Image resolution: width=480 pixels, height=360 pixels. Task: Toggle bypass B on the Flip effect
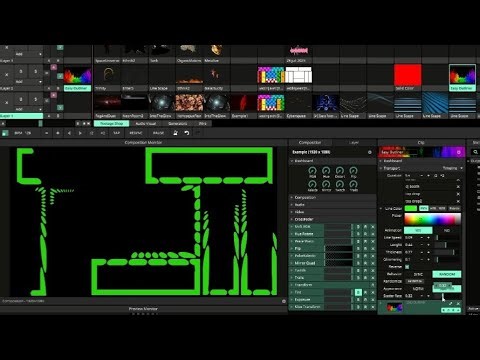pos(358,249)
